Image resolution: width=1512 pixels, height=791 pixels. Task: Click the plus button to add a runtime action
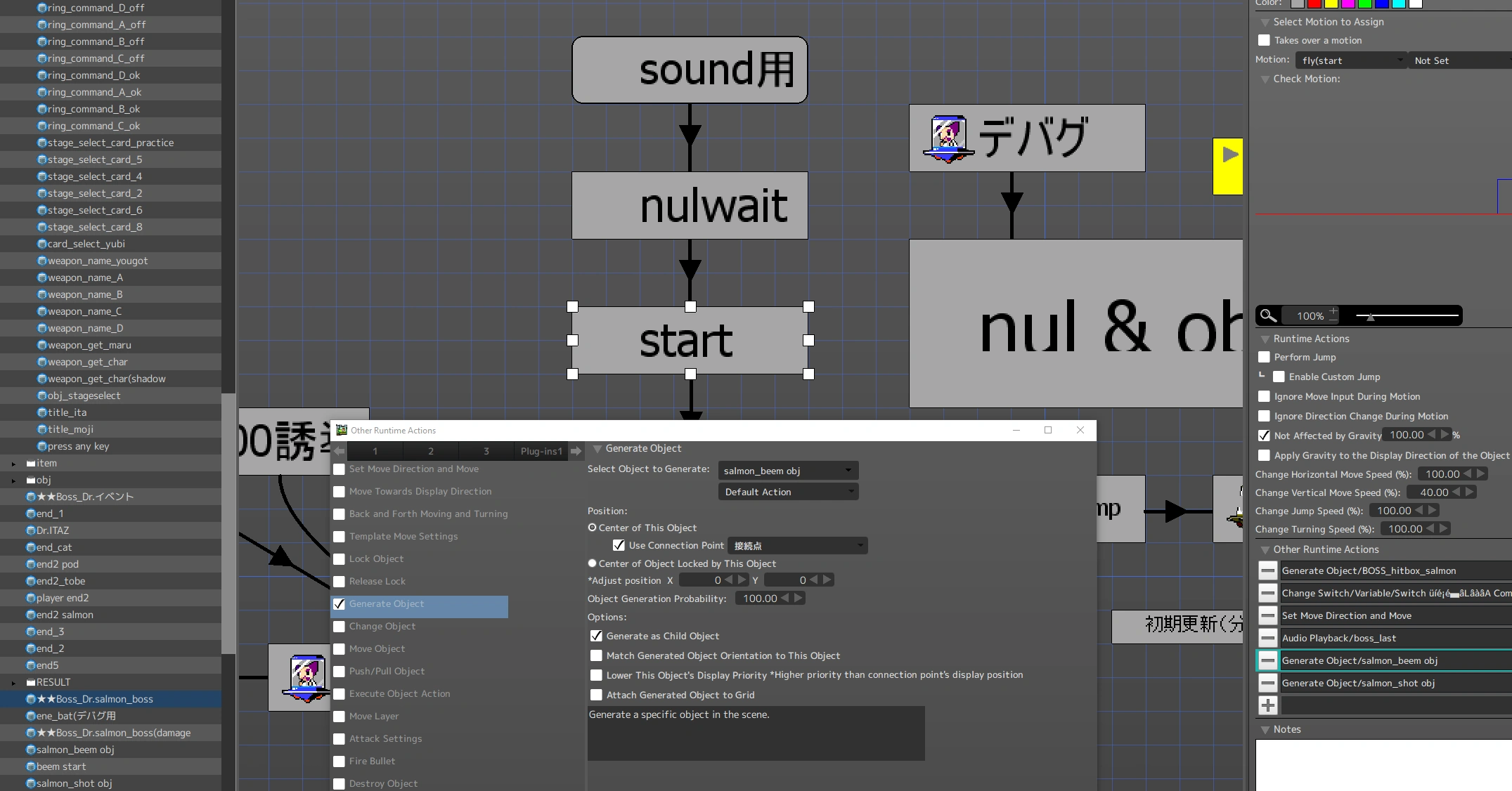coord(1267,705)
